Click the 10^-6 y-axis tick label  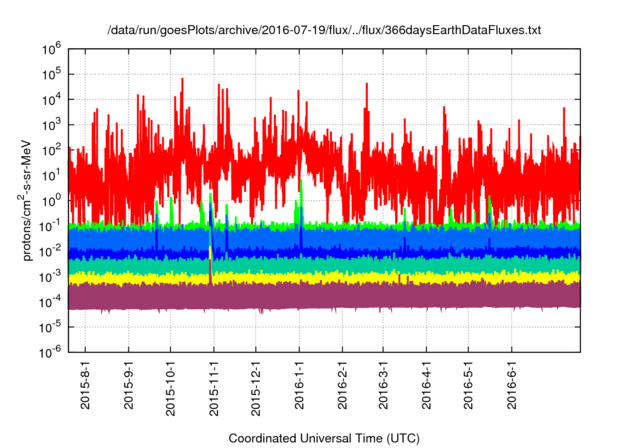click(x=50, y=352)
